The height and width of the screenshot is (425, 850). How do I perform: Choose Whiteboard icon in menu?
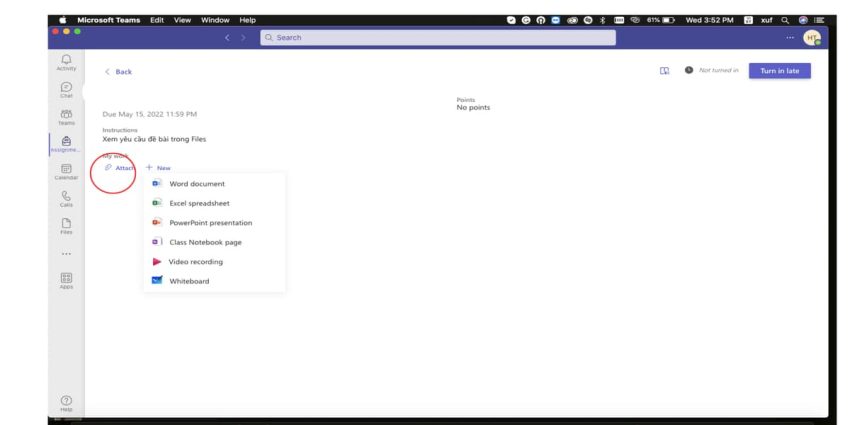(157, 281)
